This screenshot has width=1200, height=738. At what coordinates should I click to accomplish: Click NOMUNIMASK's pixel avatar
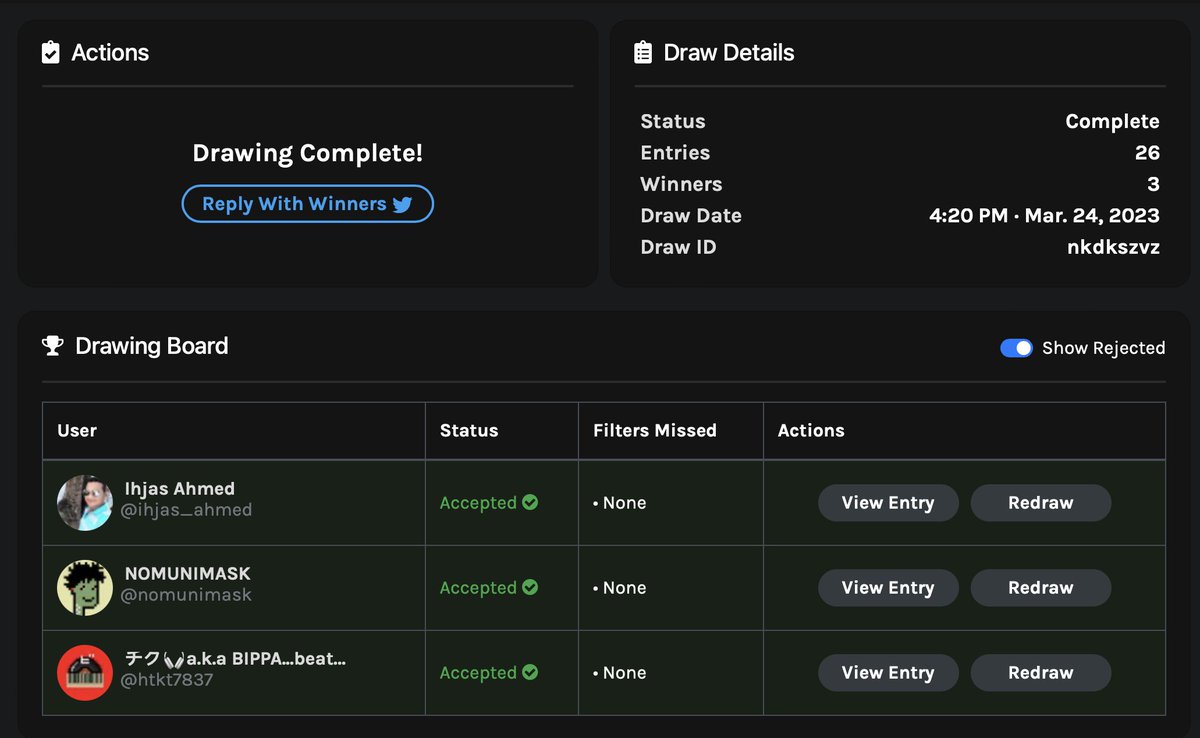tap(85, 587)
